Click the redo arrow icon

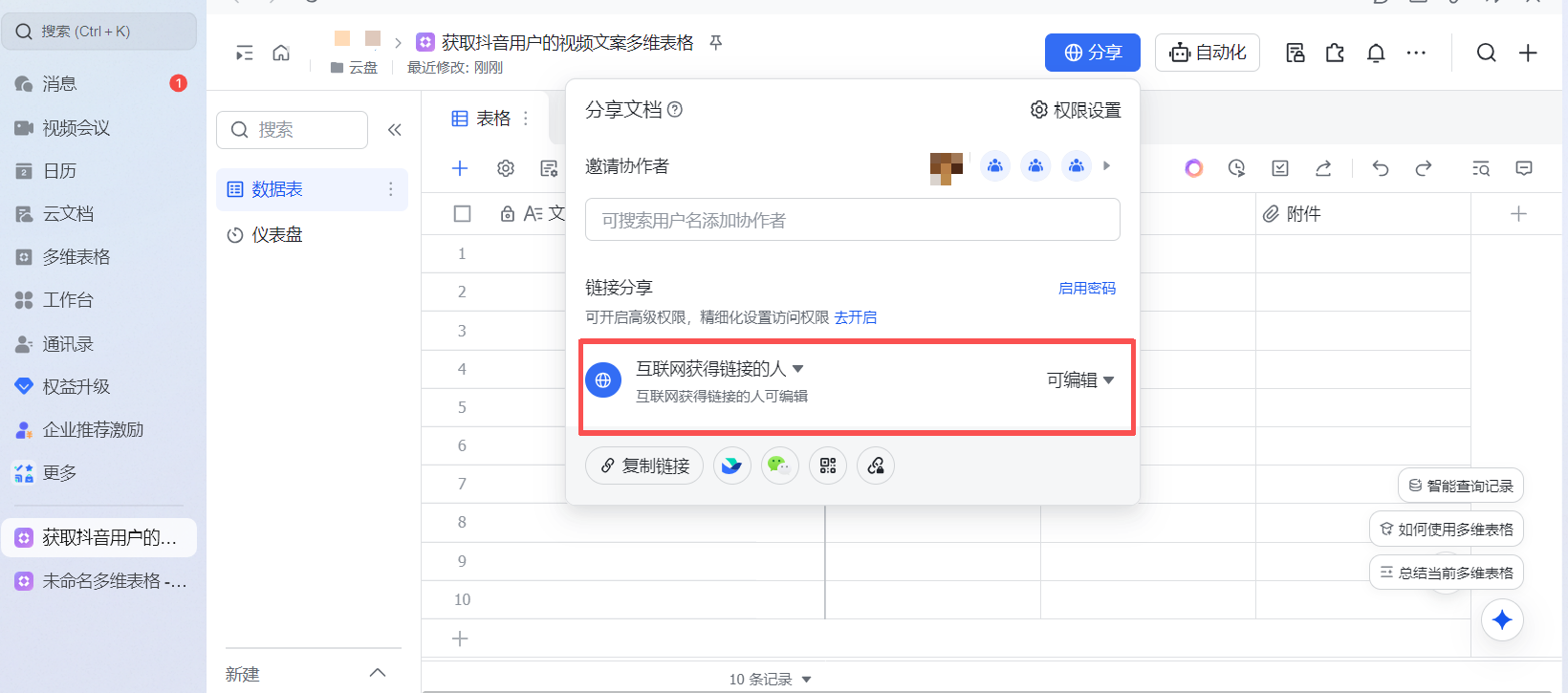pyautogui.click(x=1423, y=168)
